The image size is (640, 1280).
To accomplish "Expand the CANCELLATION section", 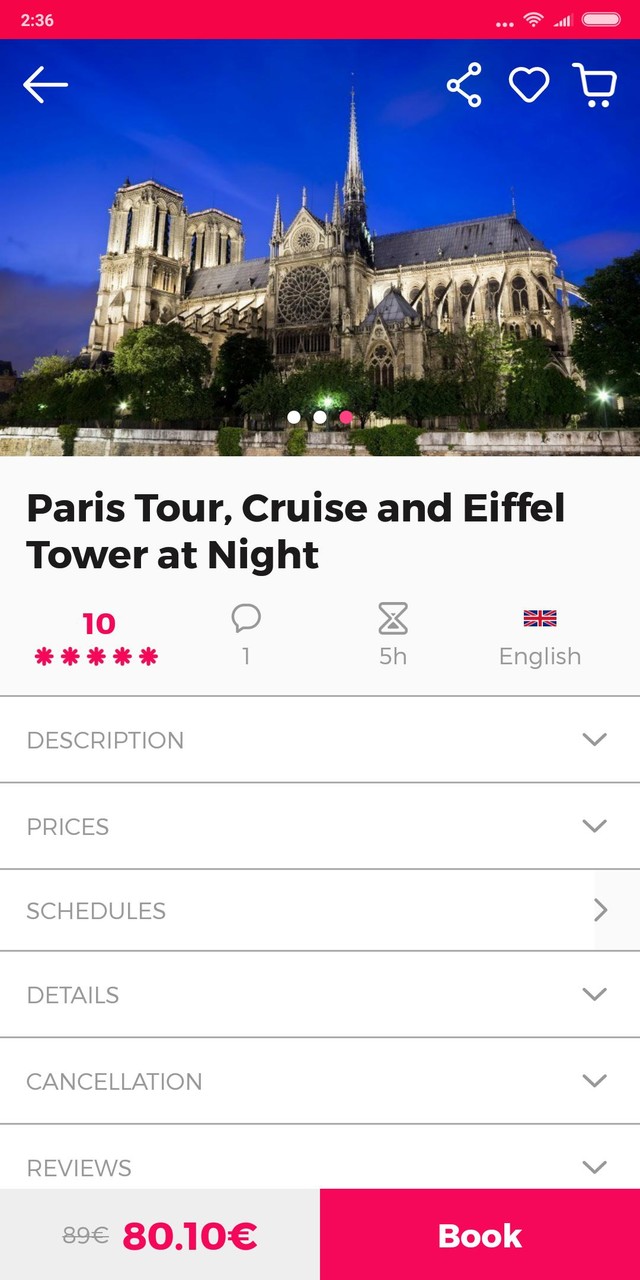I will (320, 1081).
